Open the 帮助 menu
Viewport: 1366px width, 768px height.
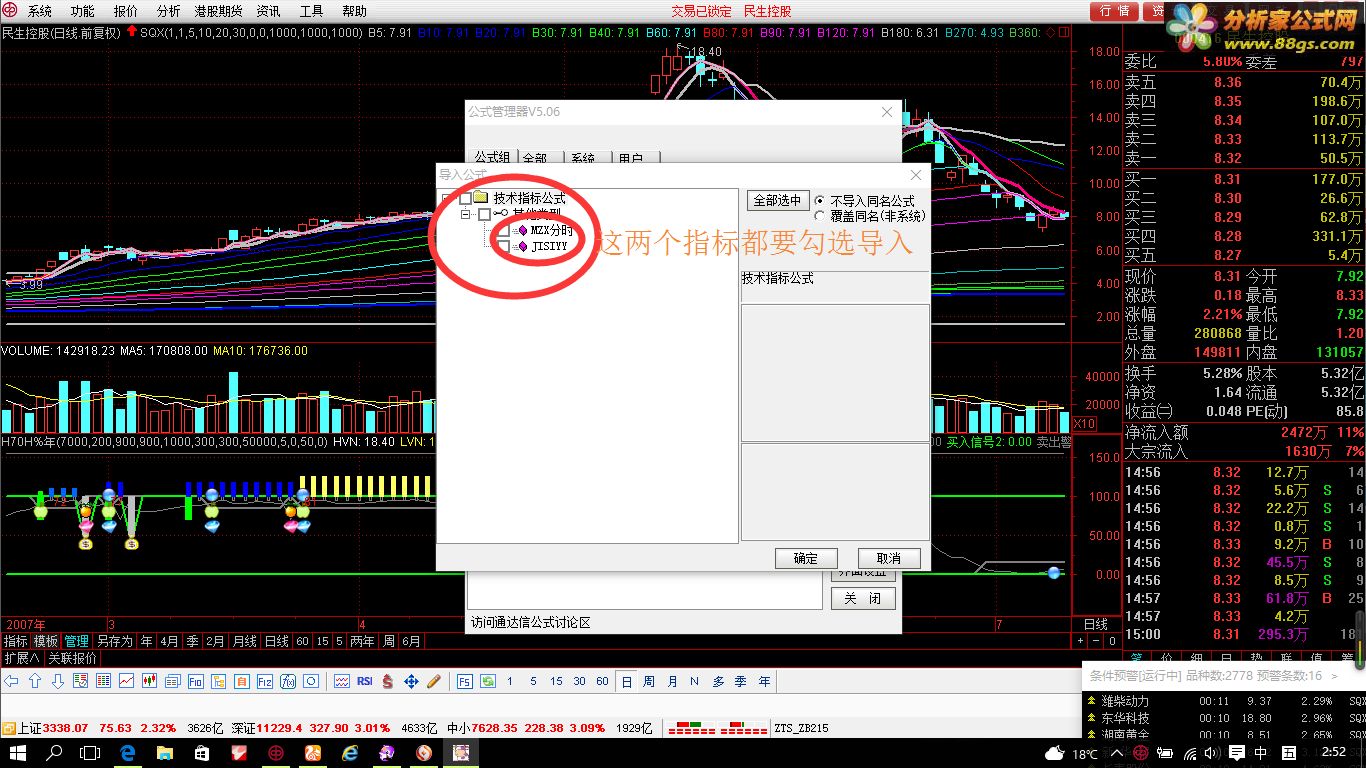[x=354, y=11]
